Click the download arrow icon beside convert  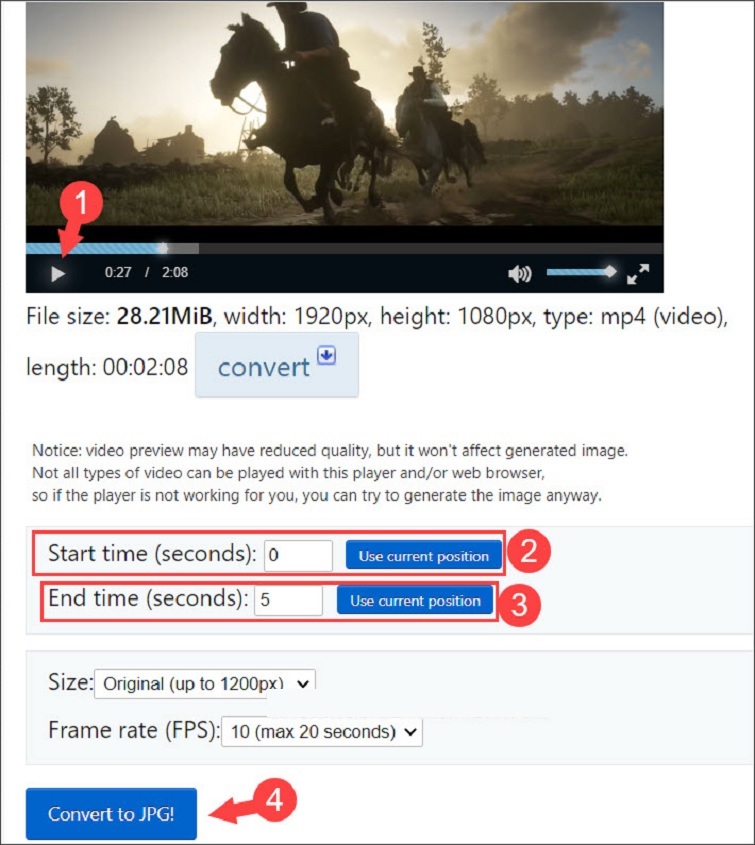point(327,356)
